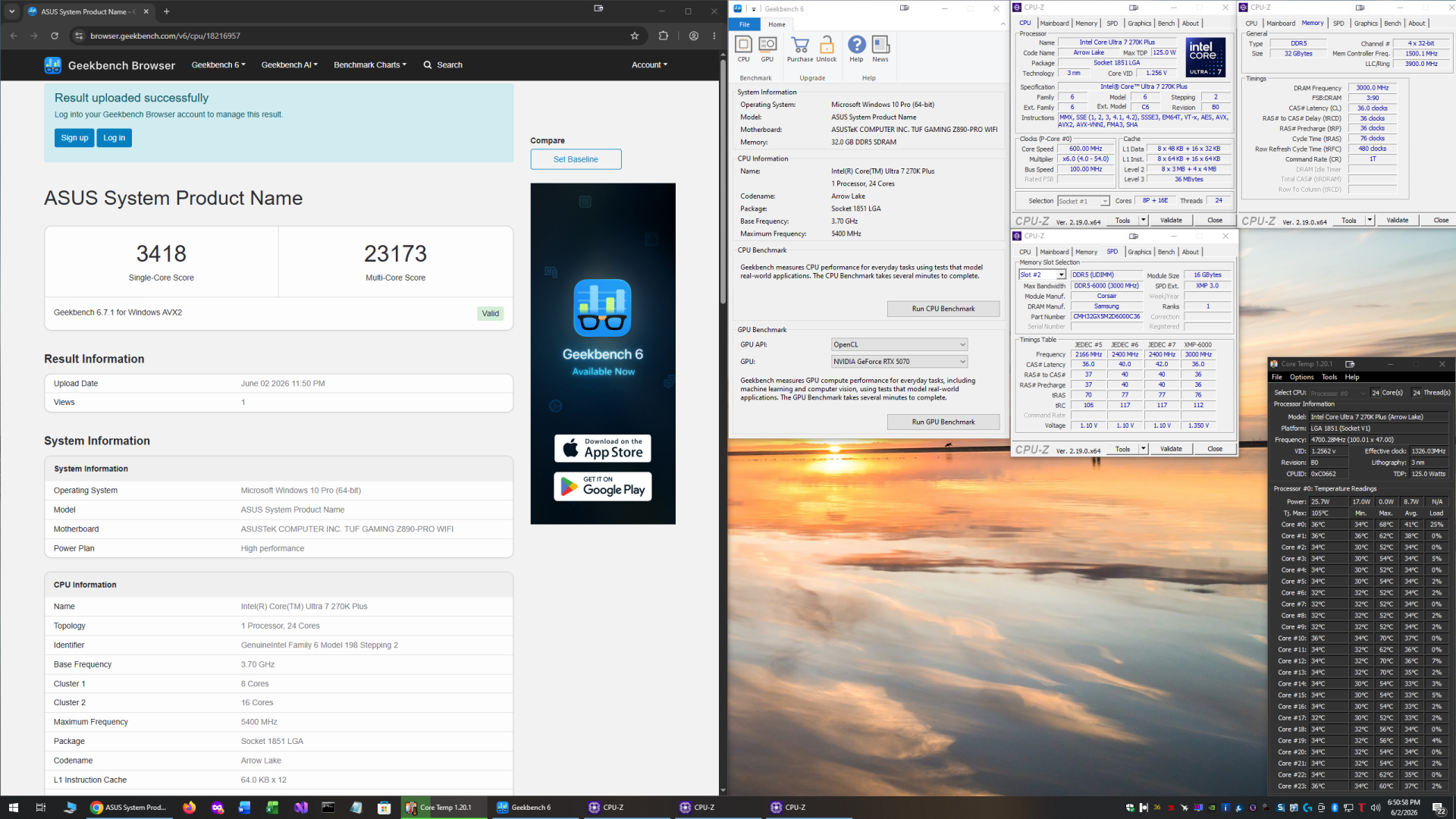
Task: Open the Chrome three-dot menu
Action: click(714, 36)
